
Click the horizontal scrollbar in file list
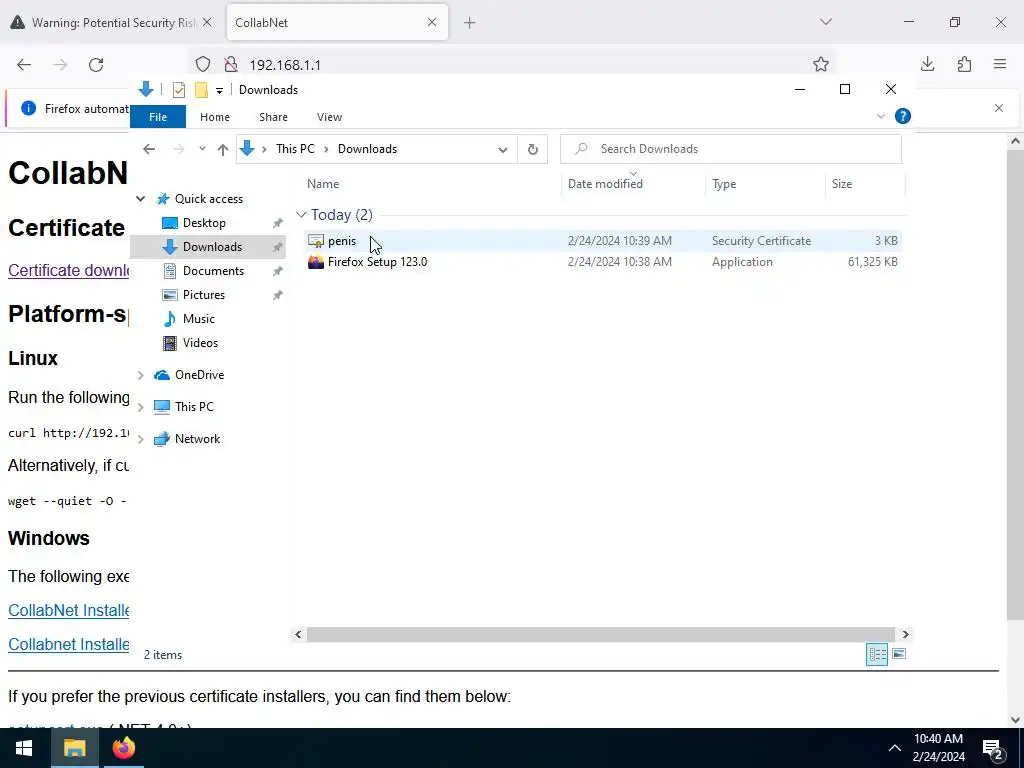point(600,634)
